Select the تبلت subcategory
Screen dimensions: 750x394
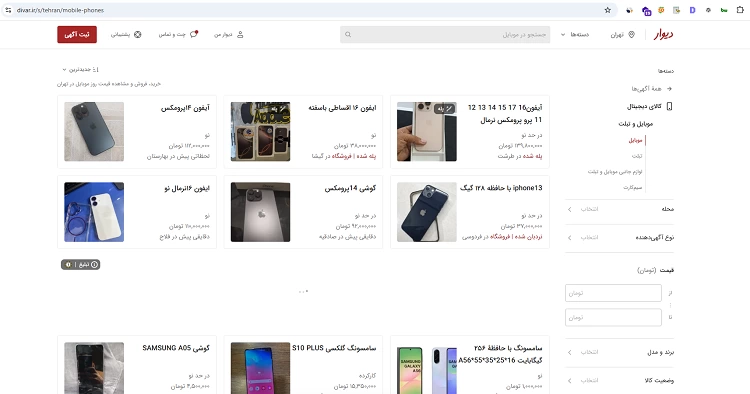coord(637,156)
